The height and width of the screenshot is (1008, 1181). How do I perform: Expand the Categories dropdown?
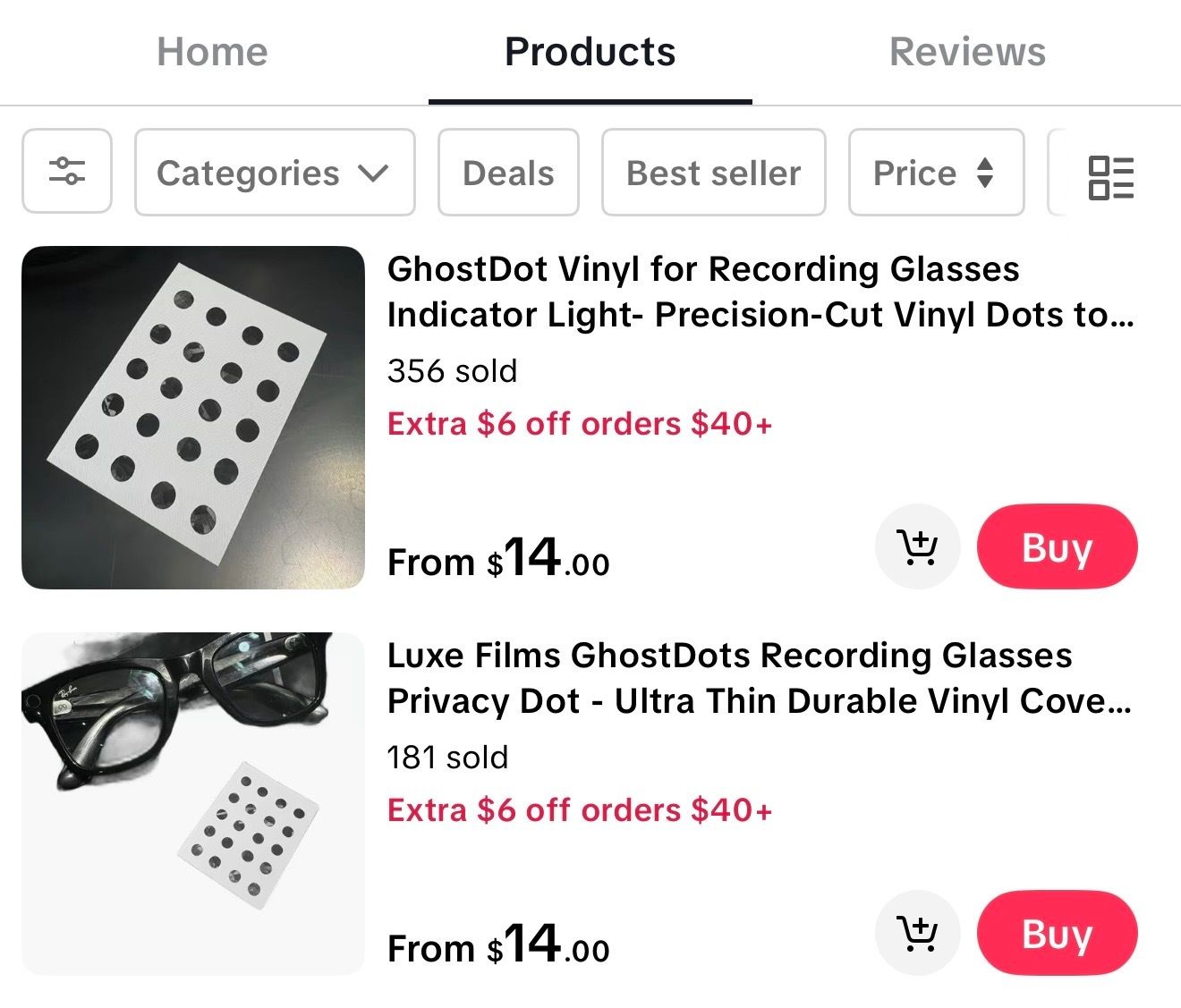274,173
